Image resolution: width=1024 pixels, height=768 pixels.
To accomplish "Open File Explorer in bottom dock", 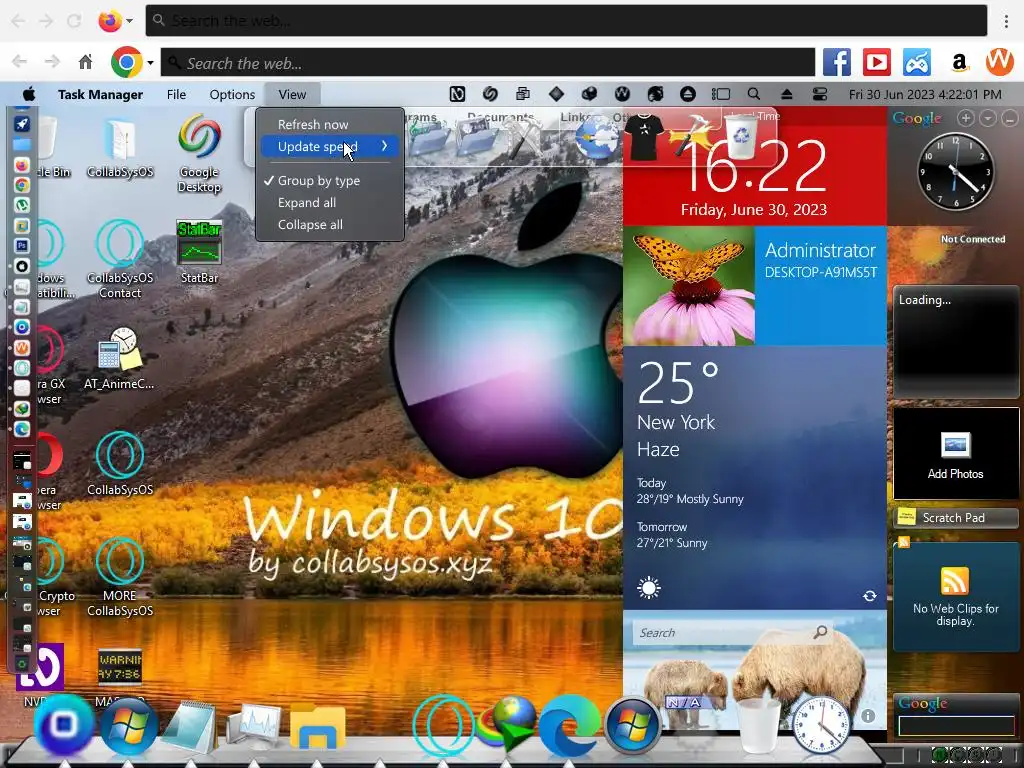I will [317, 728].
